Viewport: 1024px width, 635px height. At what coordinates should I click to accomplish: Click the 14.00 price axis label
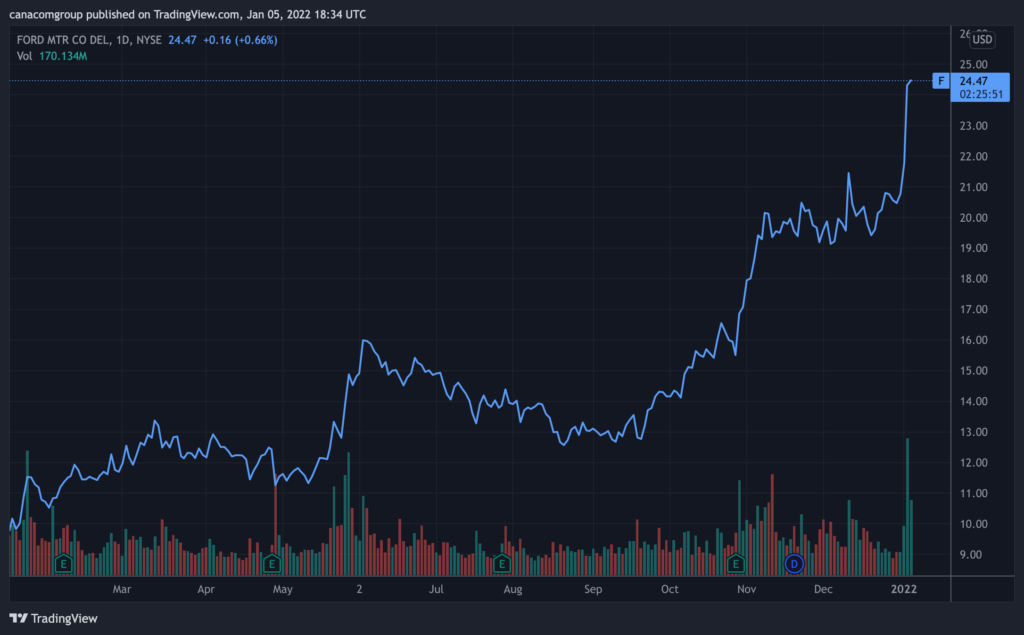click(x=974, y=402)
